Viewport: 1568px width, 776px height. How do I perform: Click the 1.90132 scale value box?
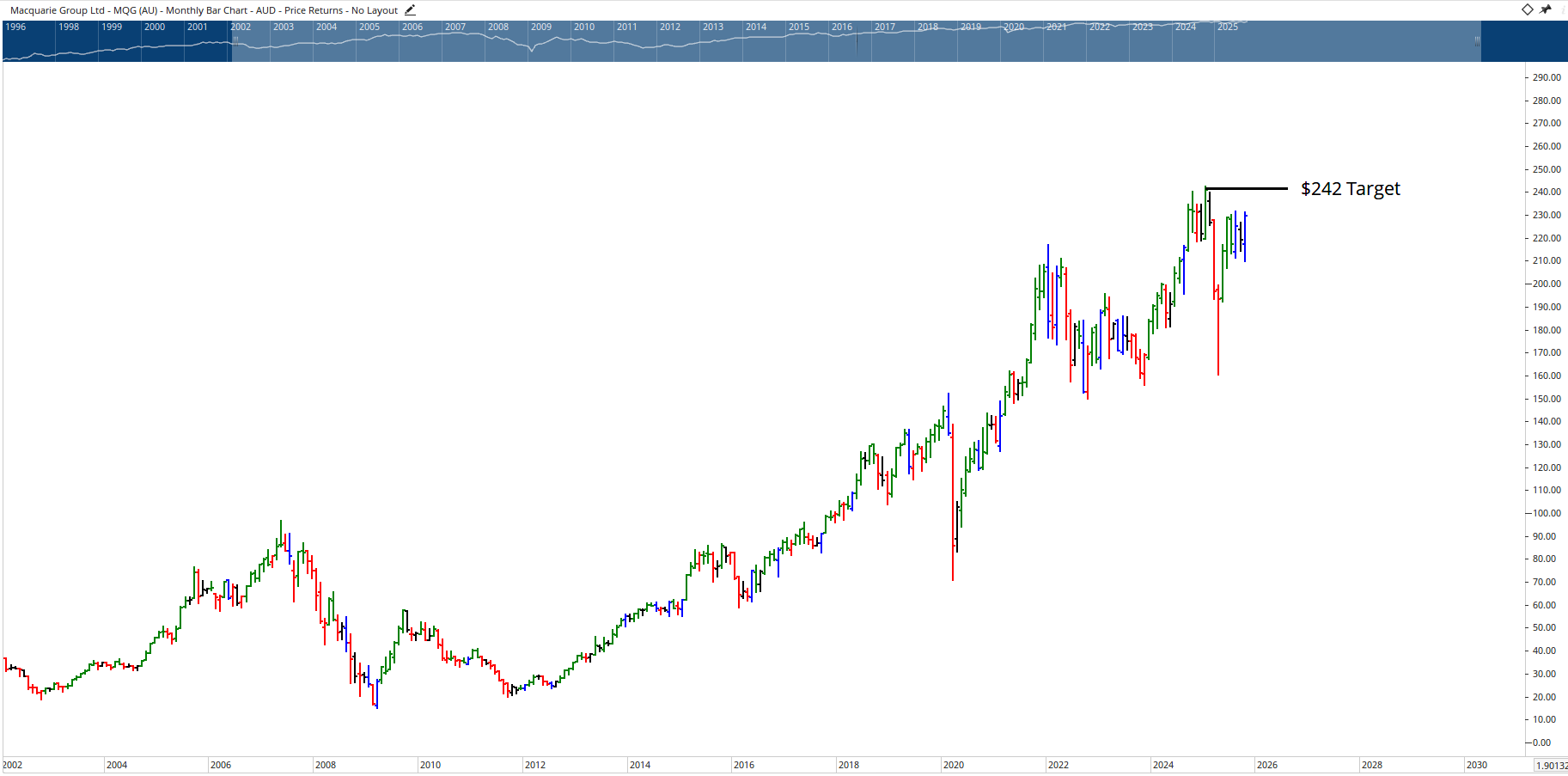point(1551,765)
